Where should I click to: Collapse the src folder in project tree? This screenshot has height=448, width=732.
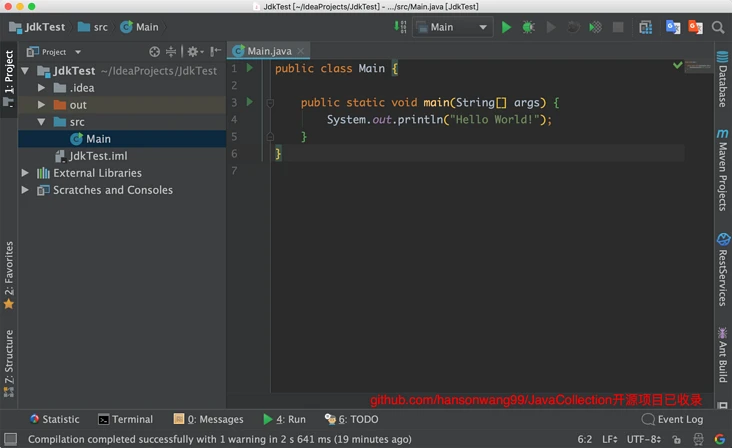coord(42,122)
